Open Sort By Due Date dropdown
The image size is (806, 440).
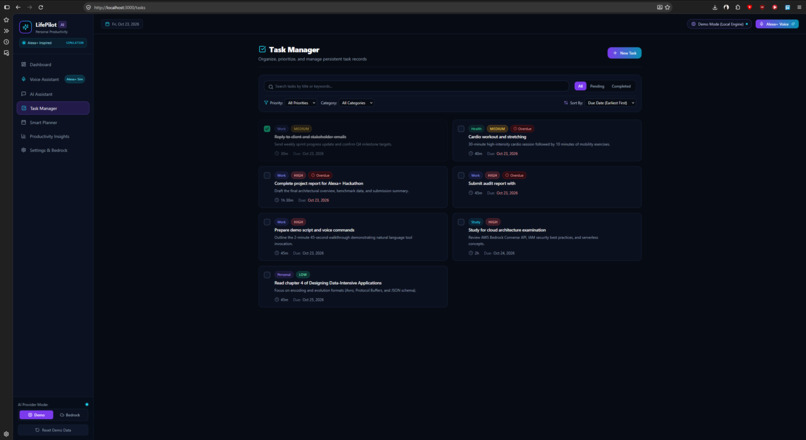[611, 103]
